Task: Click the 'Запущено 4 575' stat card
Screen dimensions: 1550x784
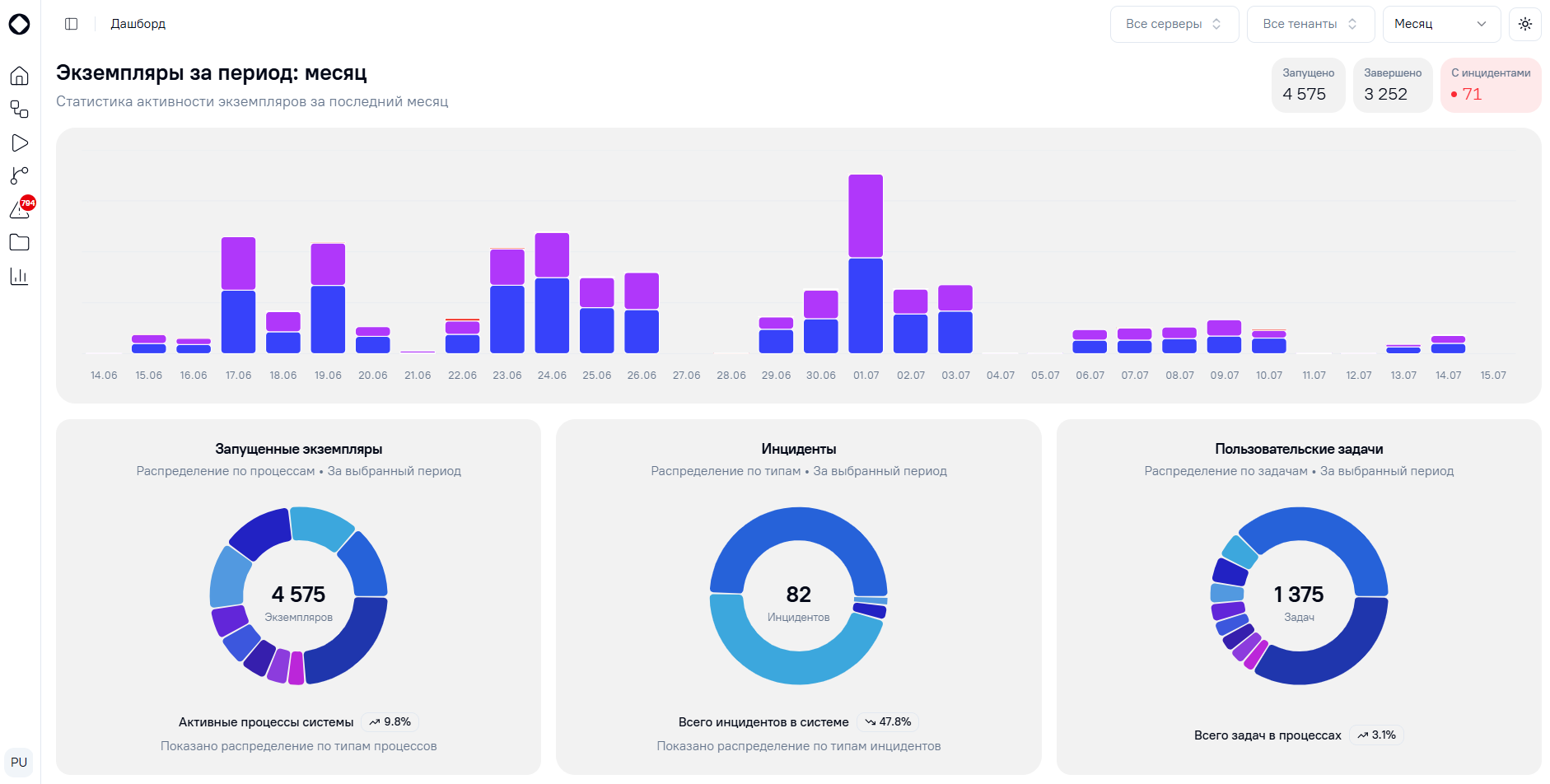Action: 1308,85
